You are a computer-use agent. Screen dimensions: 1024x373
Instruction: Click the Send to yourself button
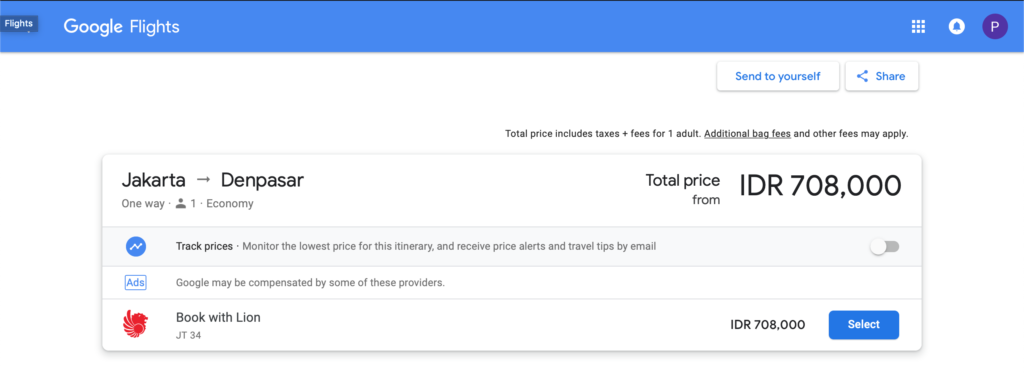pyautogui.click(x=778, y=76)
